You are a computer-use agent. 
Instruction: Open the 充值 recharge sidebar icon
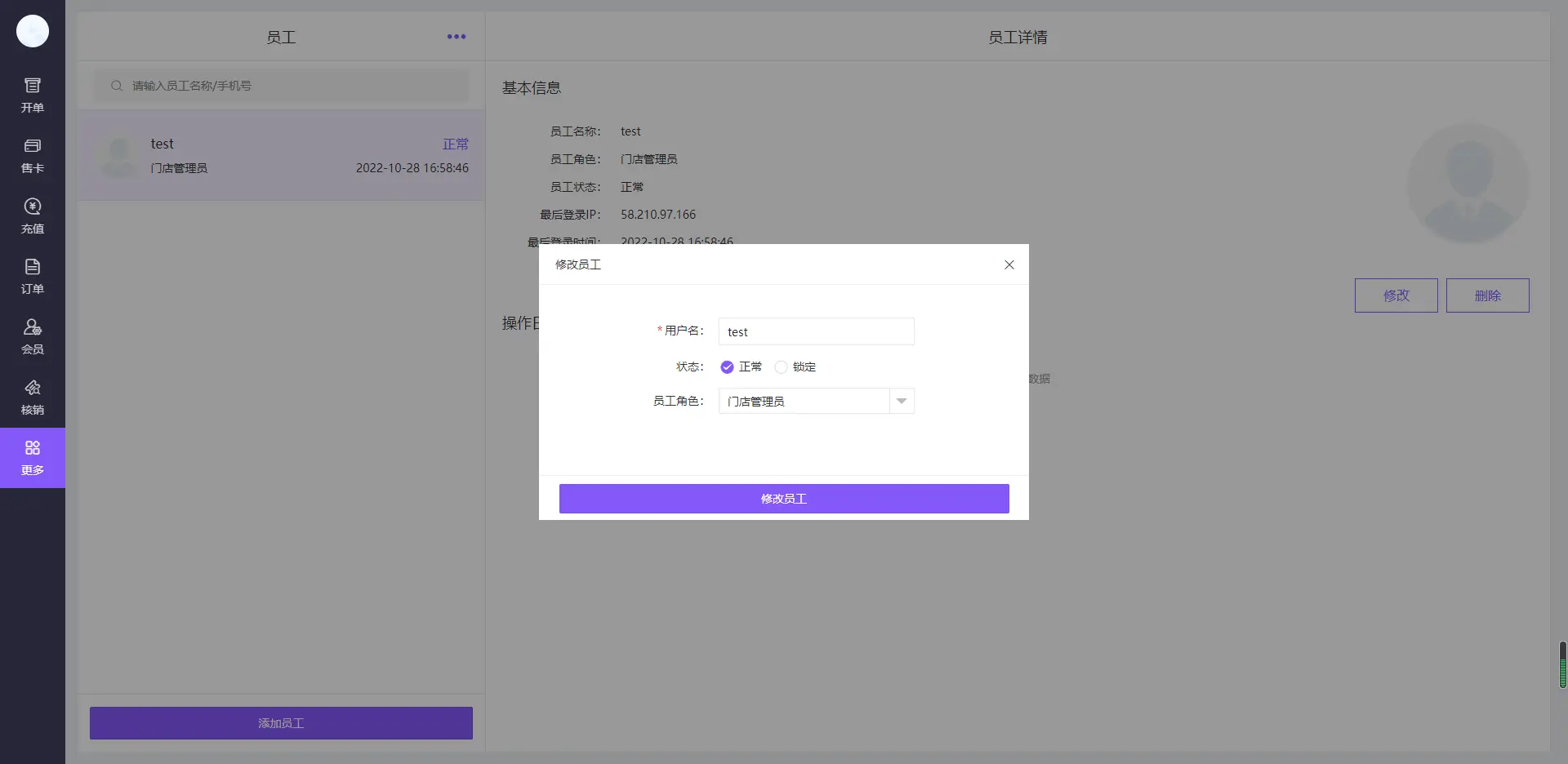point(33,215)
